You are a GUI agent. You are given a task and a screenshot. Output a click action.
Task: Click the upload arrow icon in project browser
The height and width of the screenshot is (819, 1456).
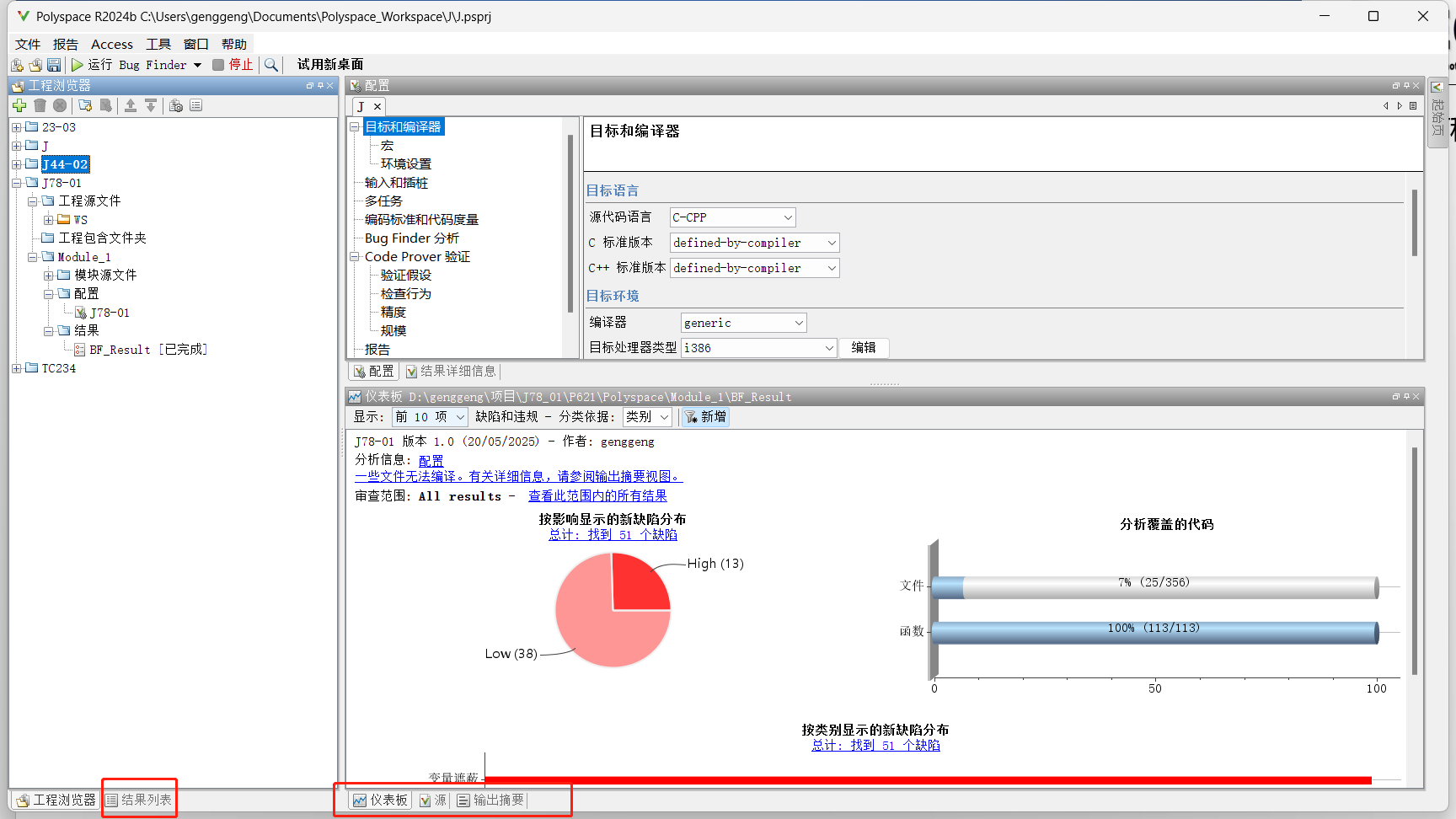131,105
